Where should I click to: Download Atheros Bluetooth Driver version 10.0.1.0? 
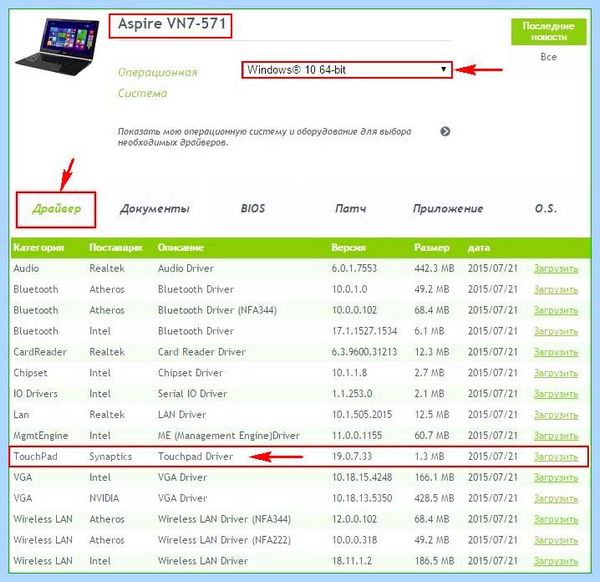556,290
